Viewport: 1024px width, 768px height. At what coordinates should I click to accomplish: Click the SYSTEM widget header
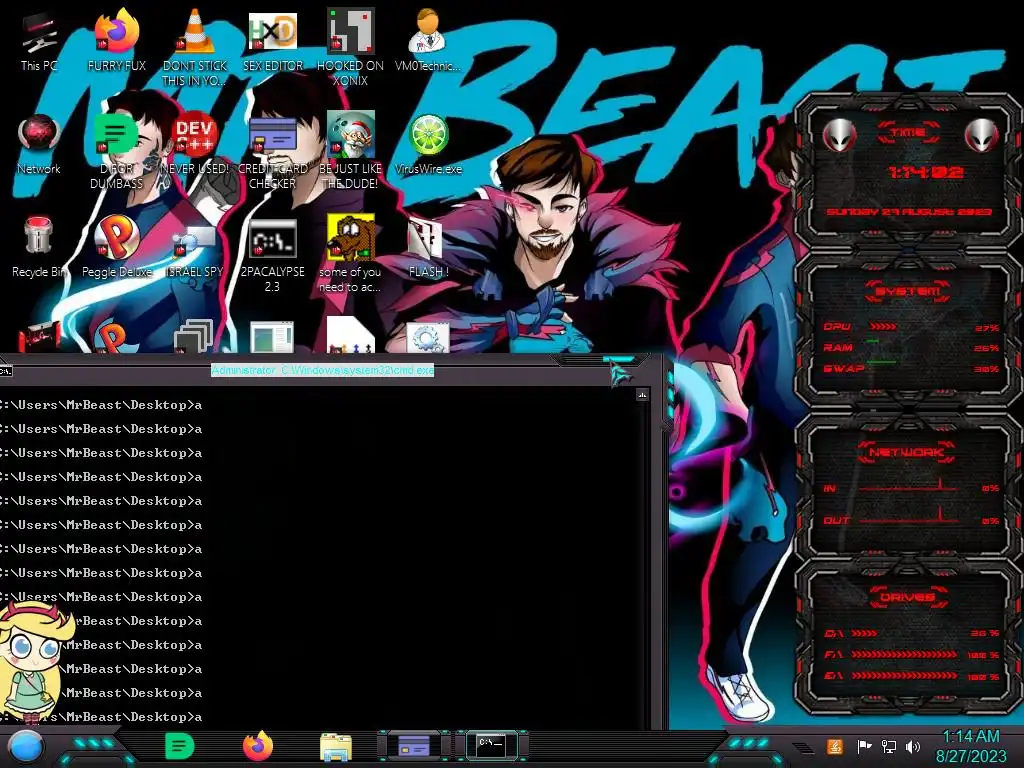(x=907, y=291)
